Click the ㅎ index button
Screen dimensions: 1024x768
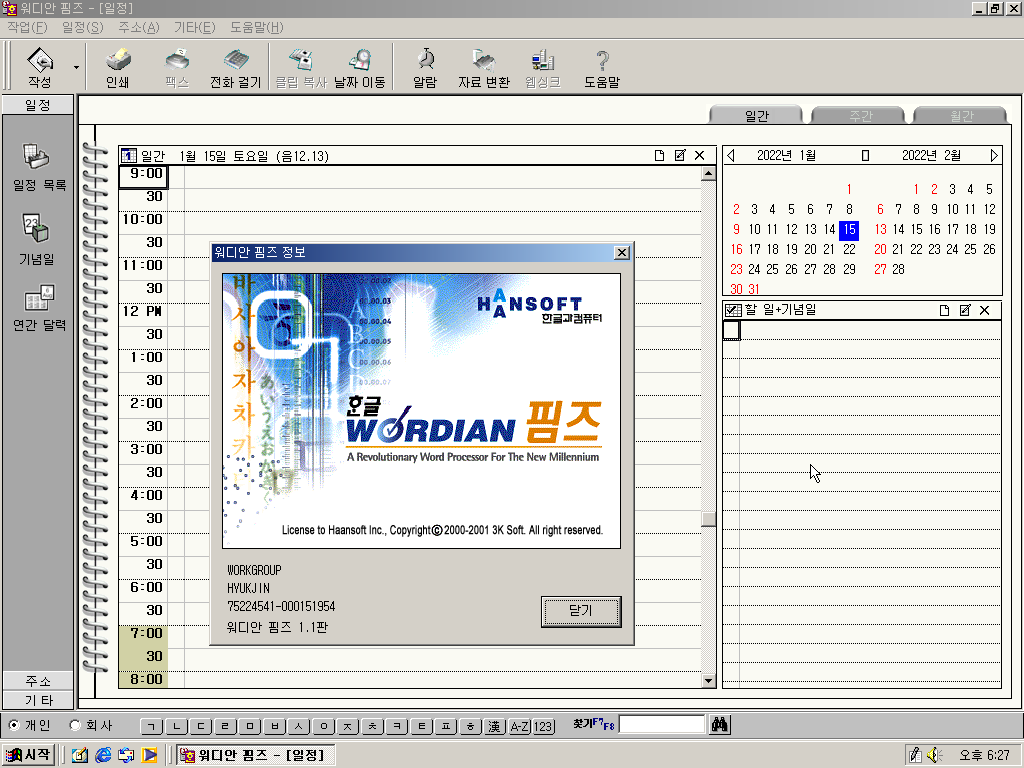click(470, 726)
